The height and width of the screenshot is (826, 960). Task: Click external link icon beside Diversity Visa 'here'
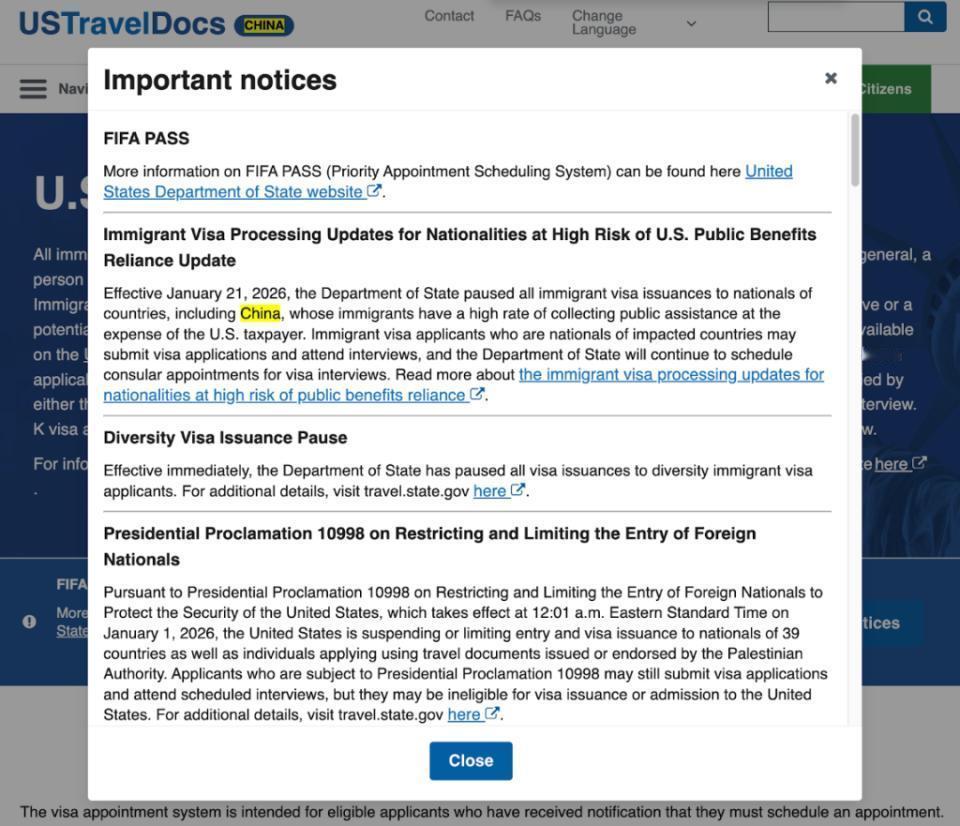click(x=517, y=490)
